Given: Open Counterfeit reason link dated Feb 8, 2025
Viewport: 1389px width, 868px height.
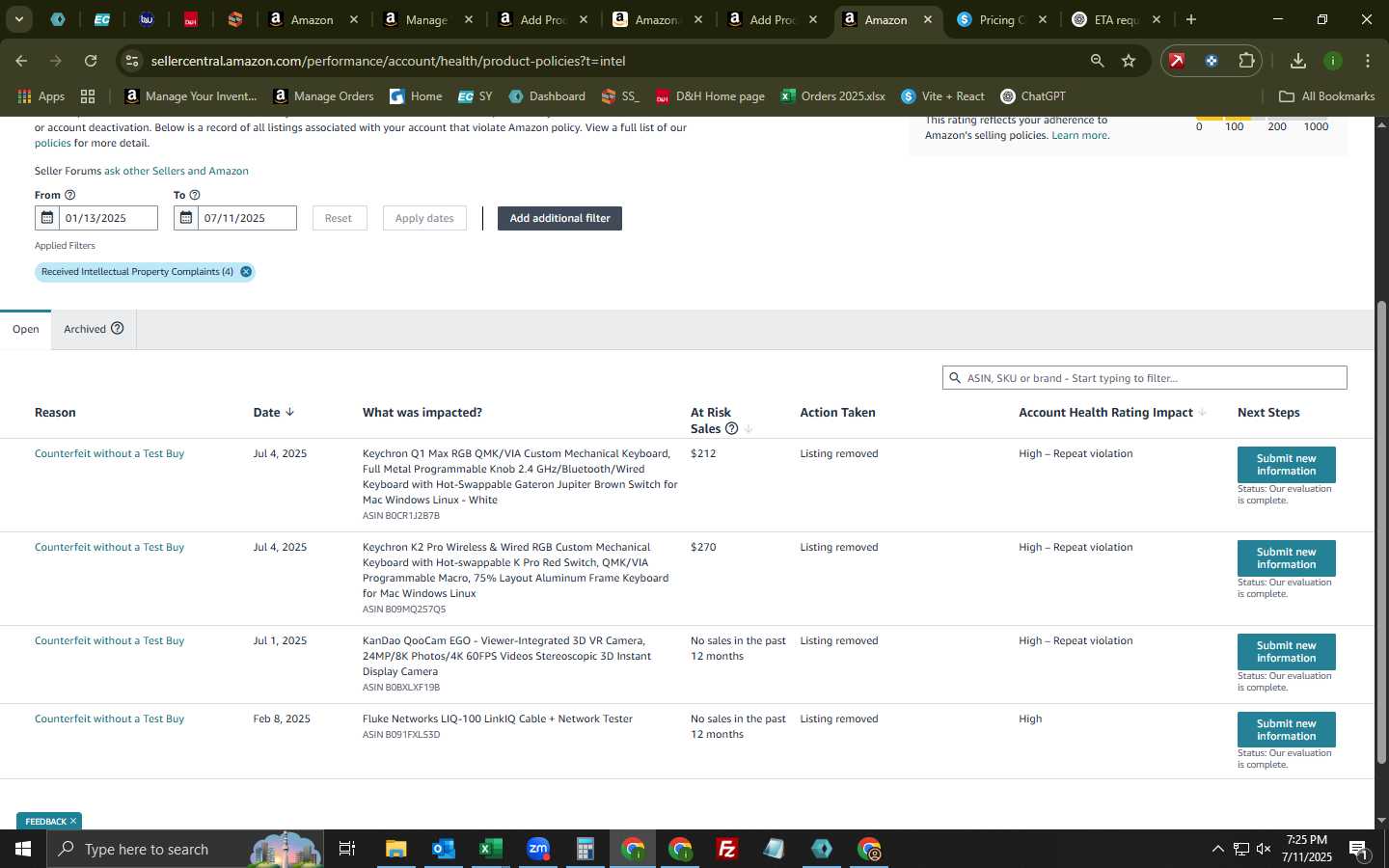Looking at the screenshot, I should tap(109, 719).
